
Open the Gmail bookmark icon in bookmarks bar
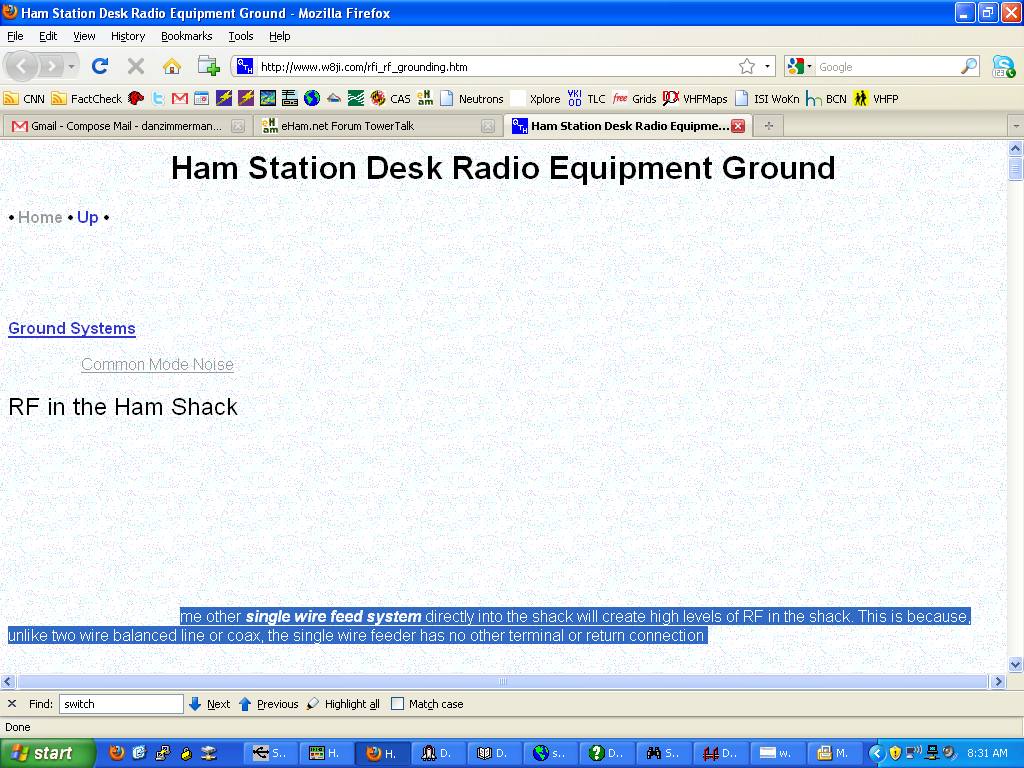pyautogui.click(x=180, y=98)
